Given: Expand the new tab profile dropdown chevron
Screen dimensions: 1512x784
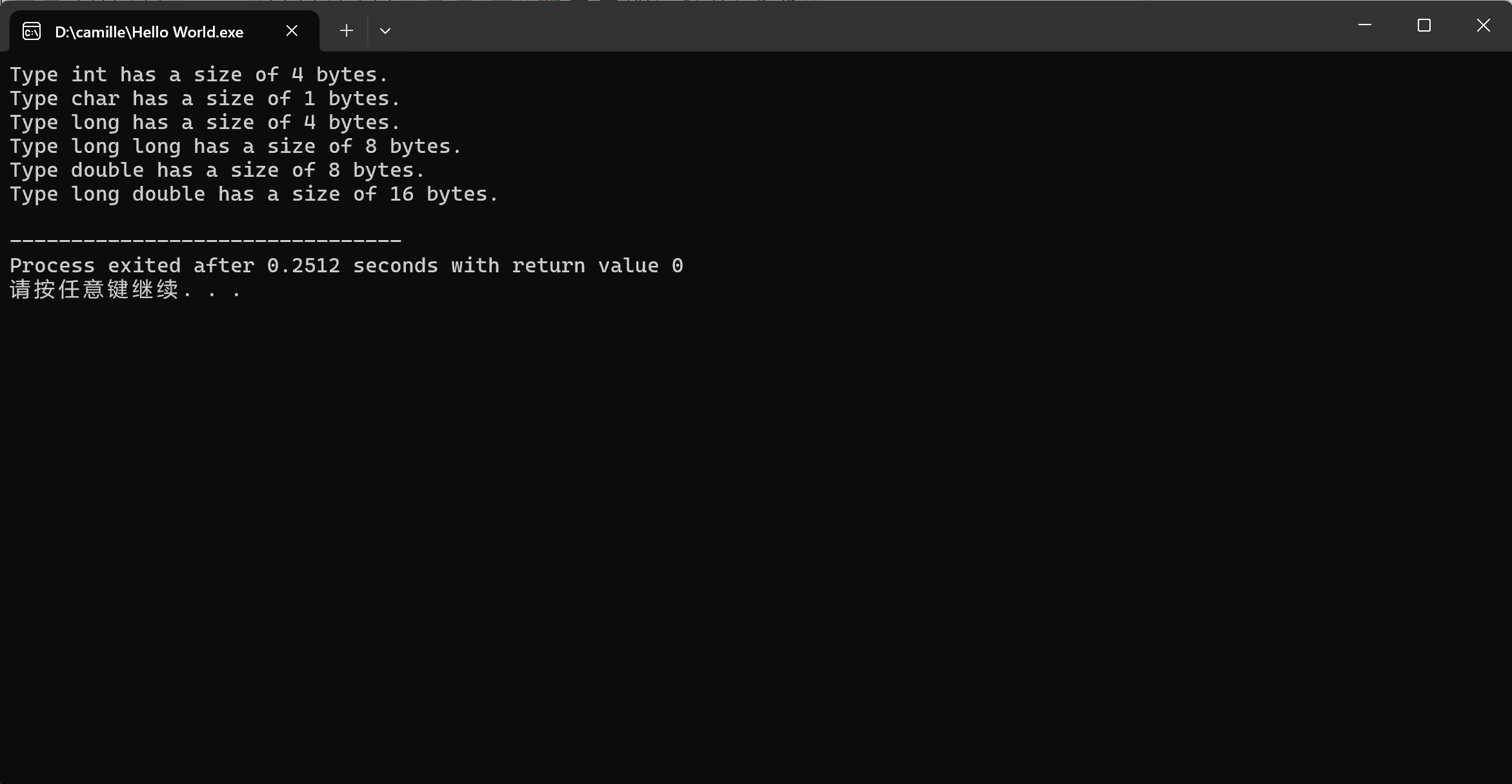Looking at the screenshot, I should [385, 31].
